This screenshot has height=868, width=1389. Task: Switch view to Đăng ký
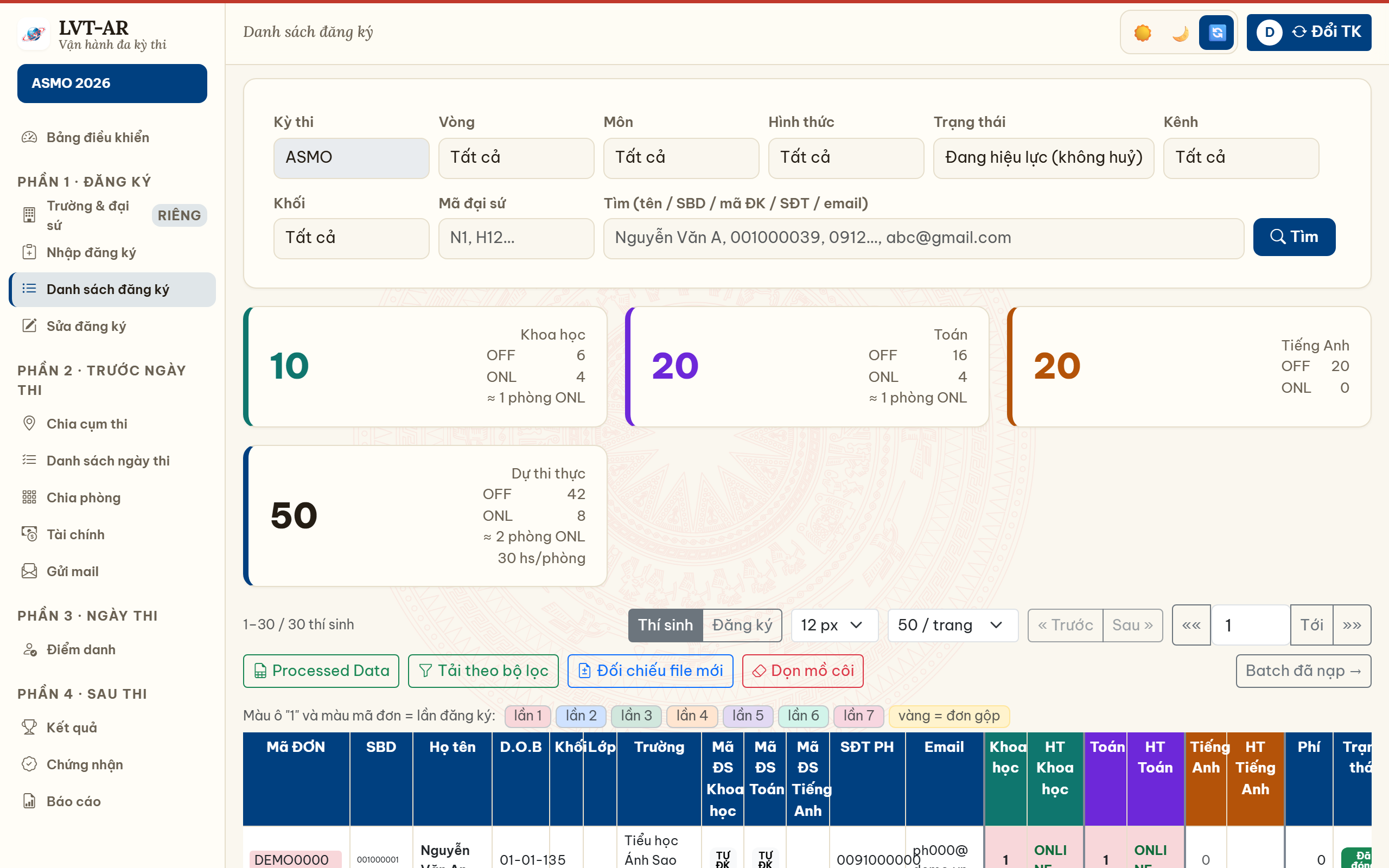click(742, 625)
